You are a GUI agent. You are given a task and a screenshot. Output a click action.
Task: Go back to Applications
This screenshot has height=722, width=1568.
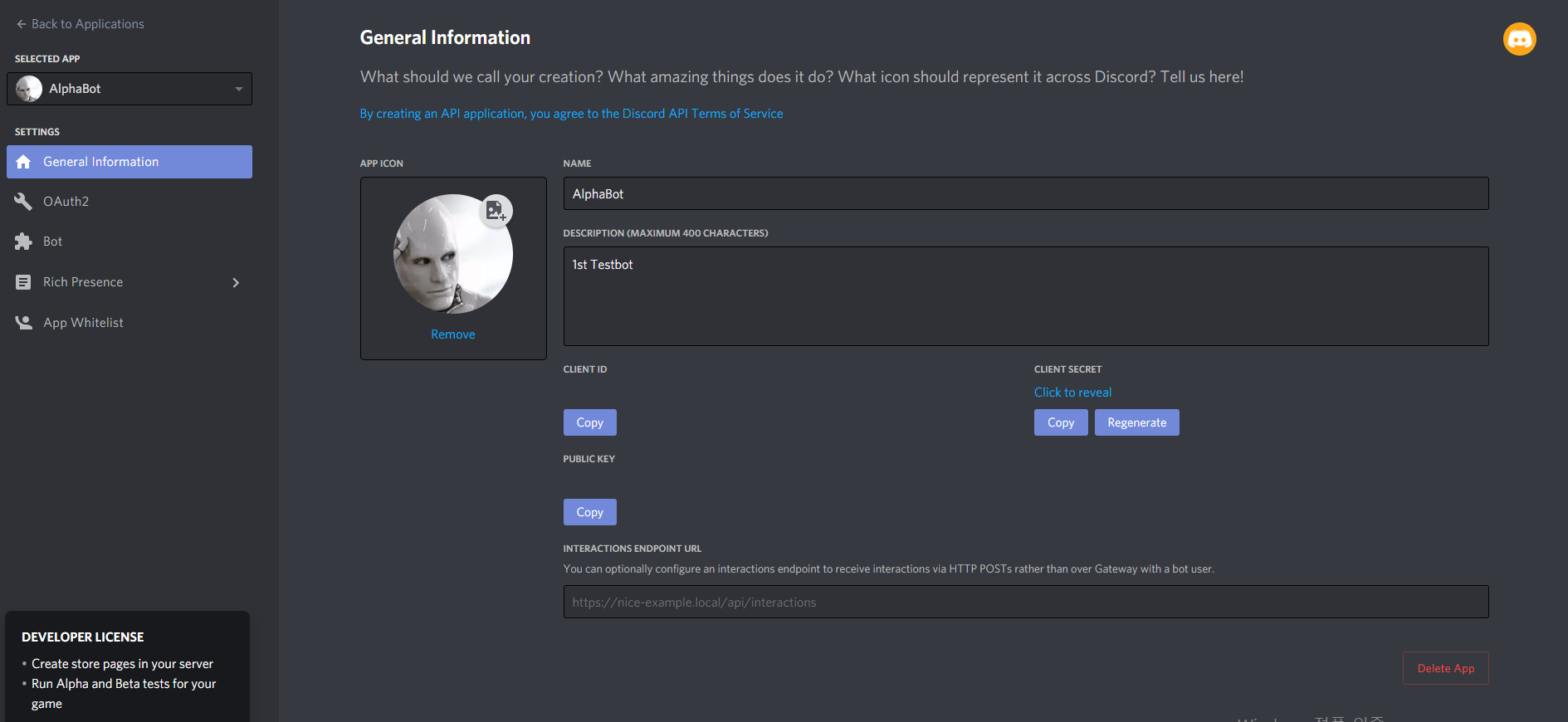(80, 24)
